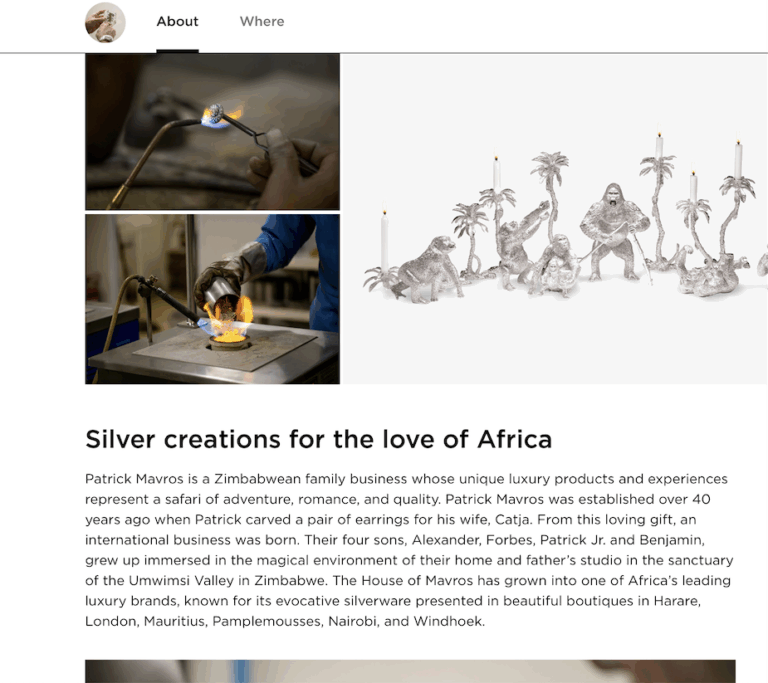
Task: Click the blue torch flame in top photo
Action: tap(215, 115)
